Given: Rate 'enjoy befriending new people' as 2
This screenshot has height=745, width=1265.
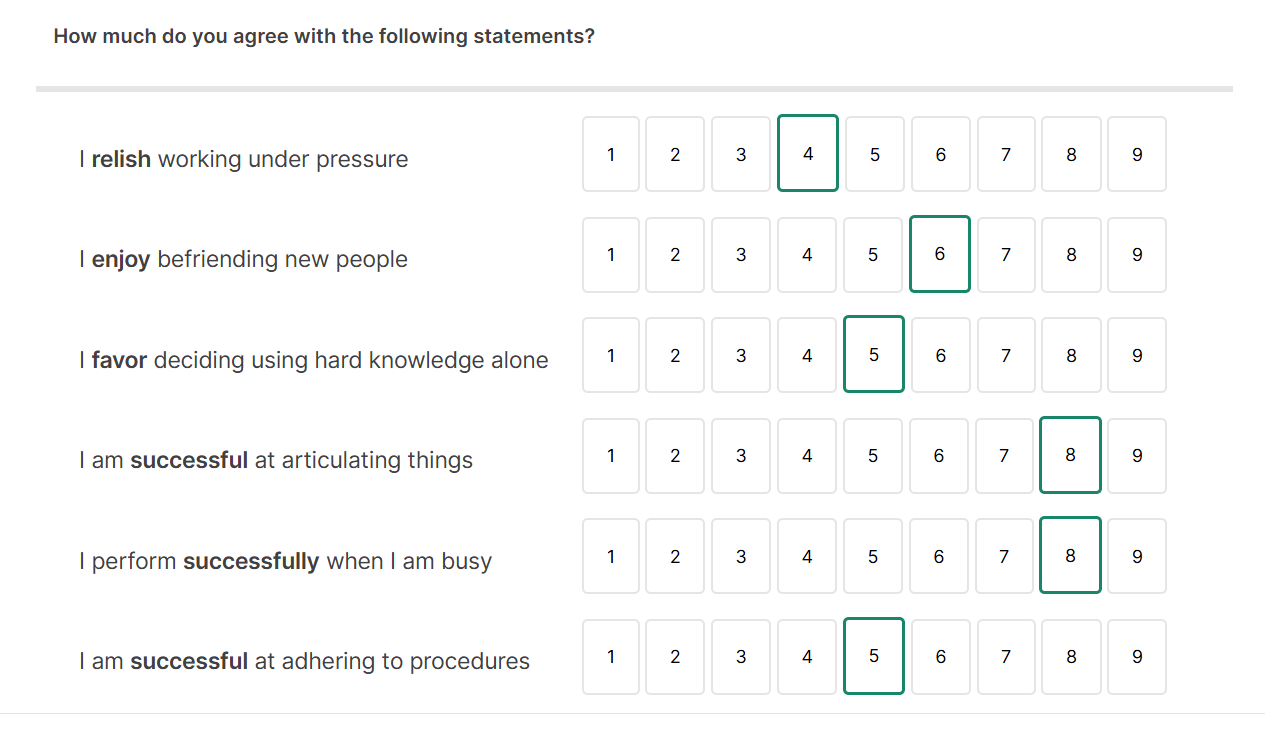Looking at the screenshot, I should (x=675, y=255).
